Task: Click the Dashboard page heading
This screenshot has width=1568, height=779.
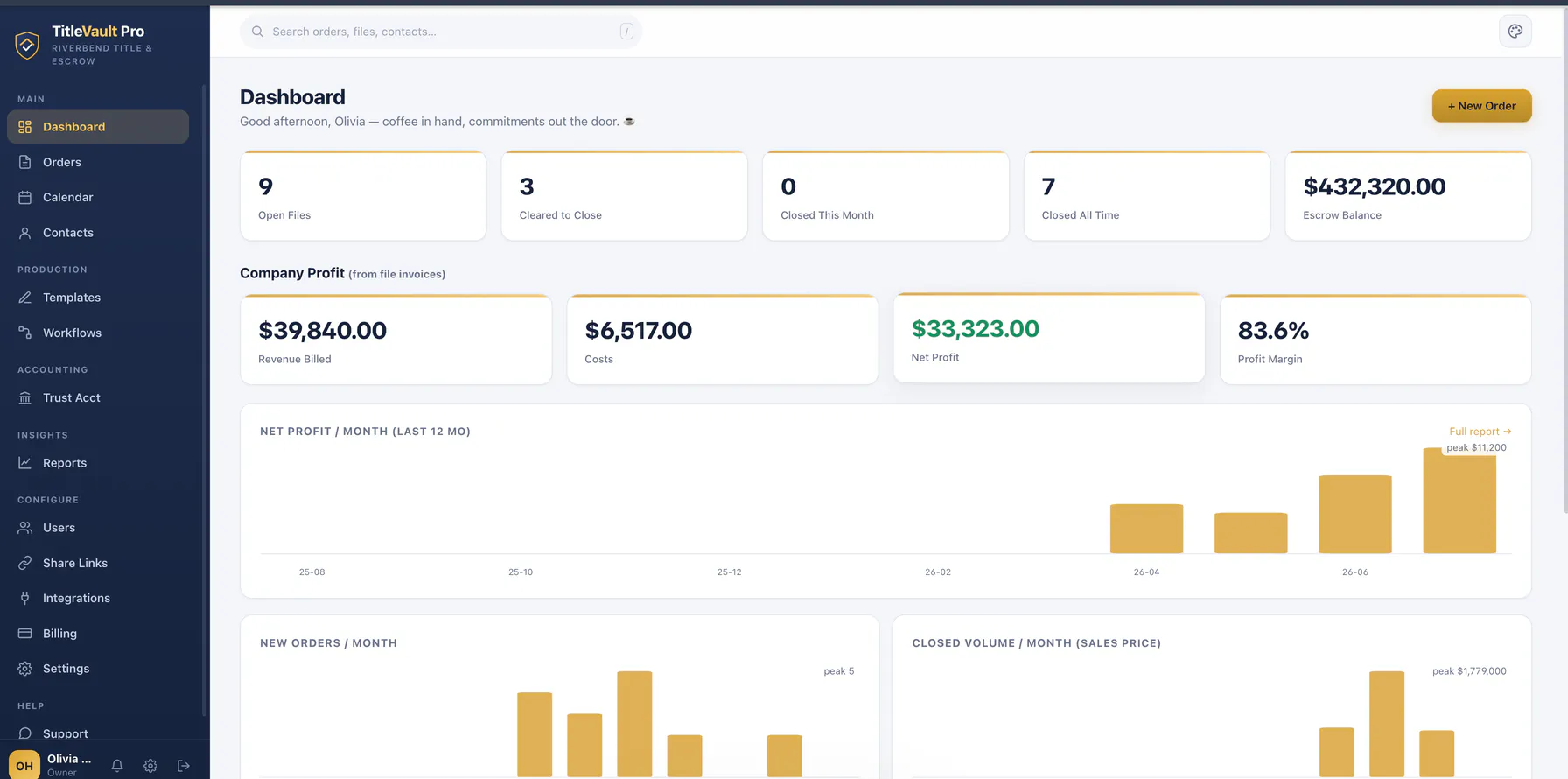Action: pos(292,97)
